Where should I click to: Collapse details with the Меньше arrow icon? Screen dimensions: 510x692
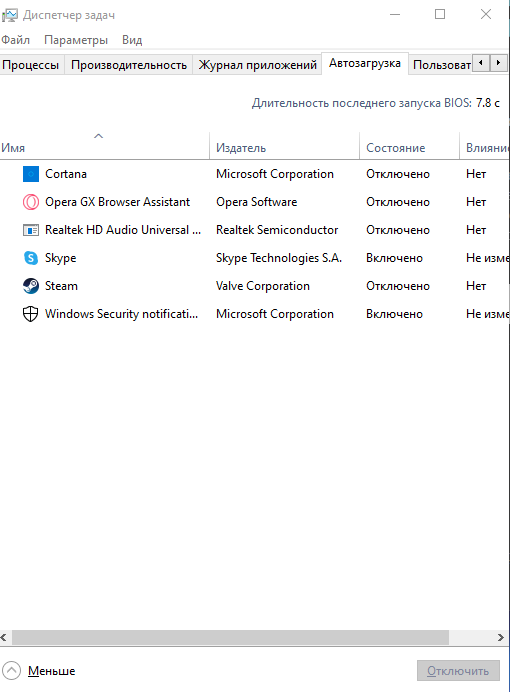point(11,670)
